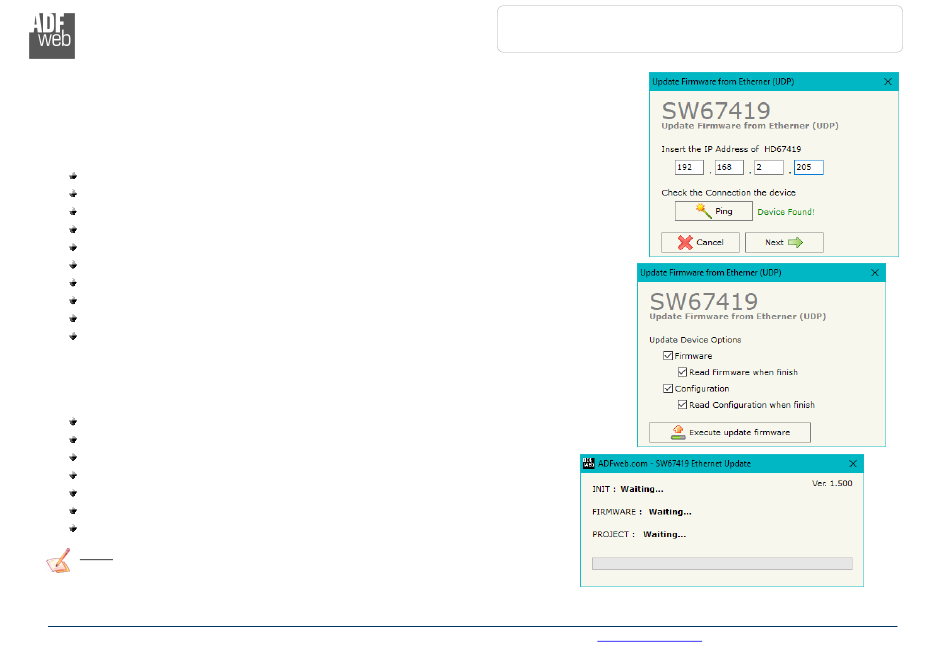Uncheck Read Configuration when finish

[x=682, y=405]
